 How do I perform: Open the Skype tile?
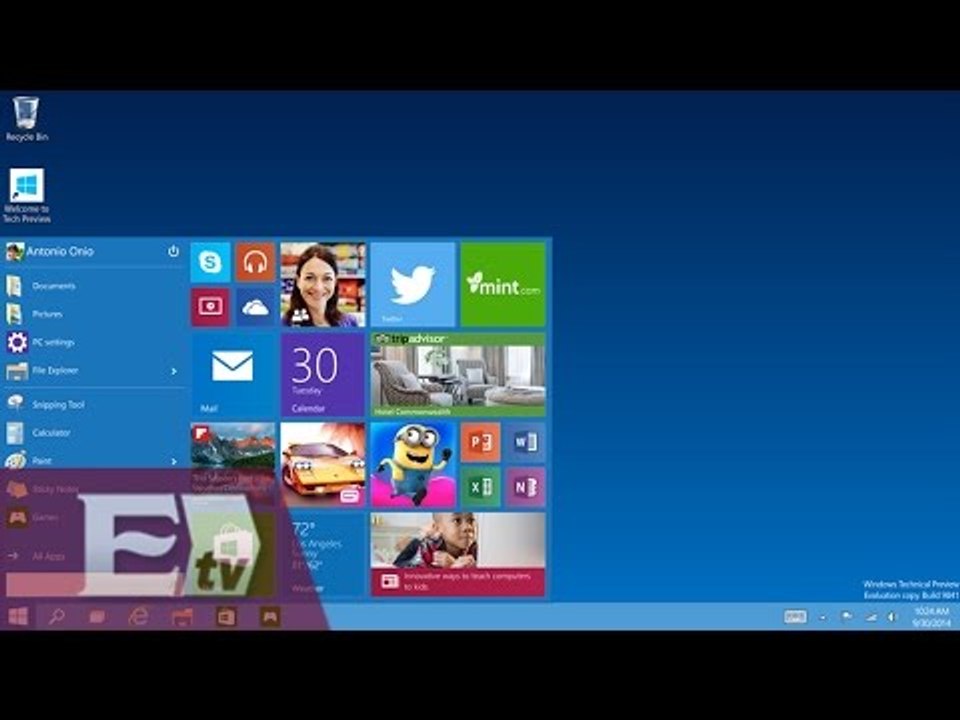211,262
